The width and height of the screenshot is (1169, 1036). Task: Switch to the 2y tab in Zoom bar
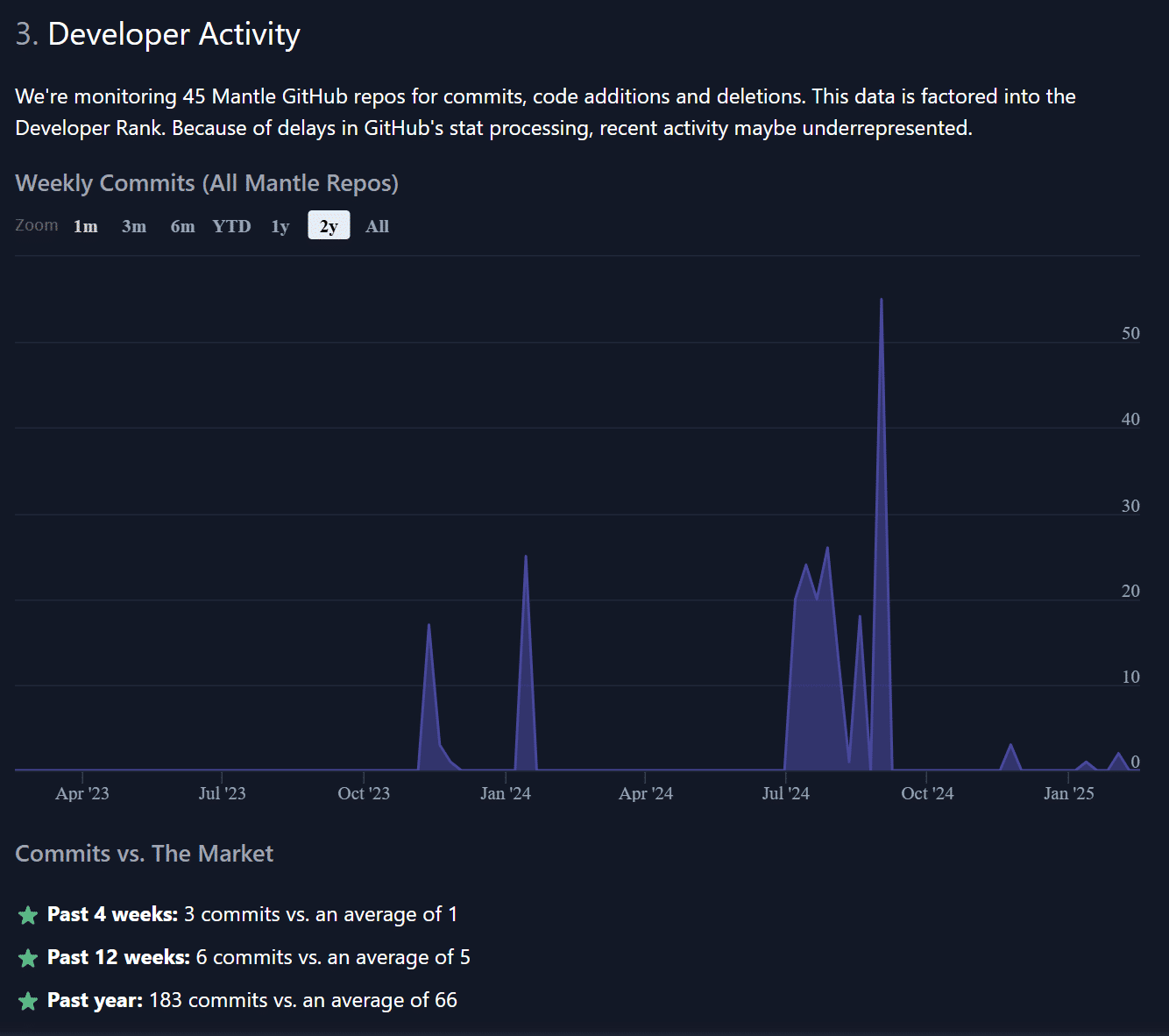click(x=328, y=225)
